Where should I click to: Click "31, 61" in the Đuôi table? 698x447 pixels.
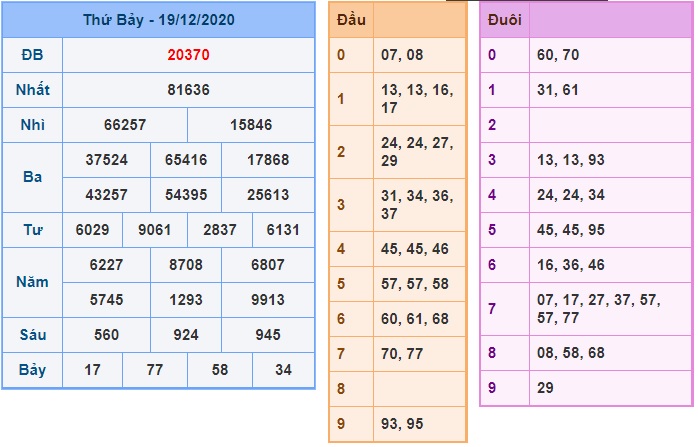pyautogui.click(x=558, y=90)
